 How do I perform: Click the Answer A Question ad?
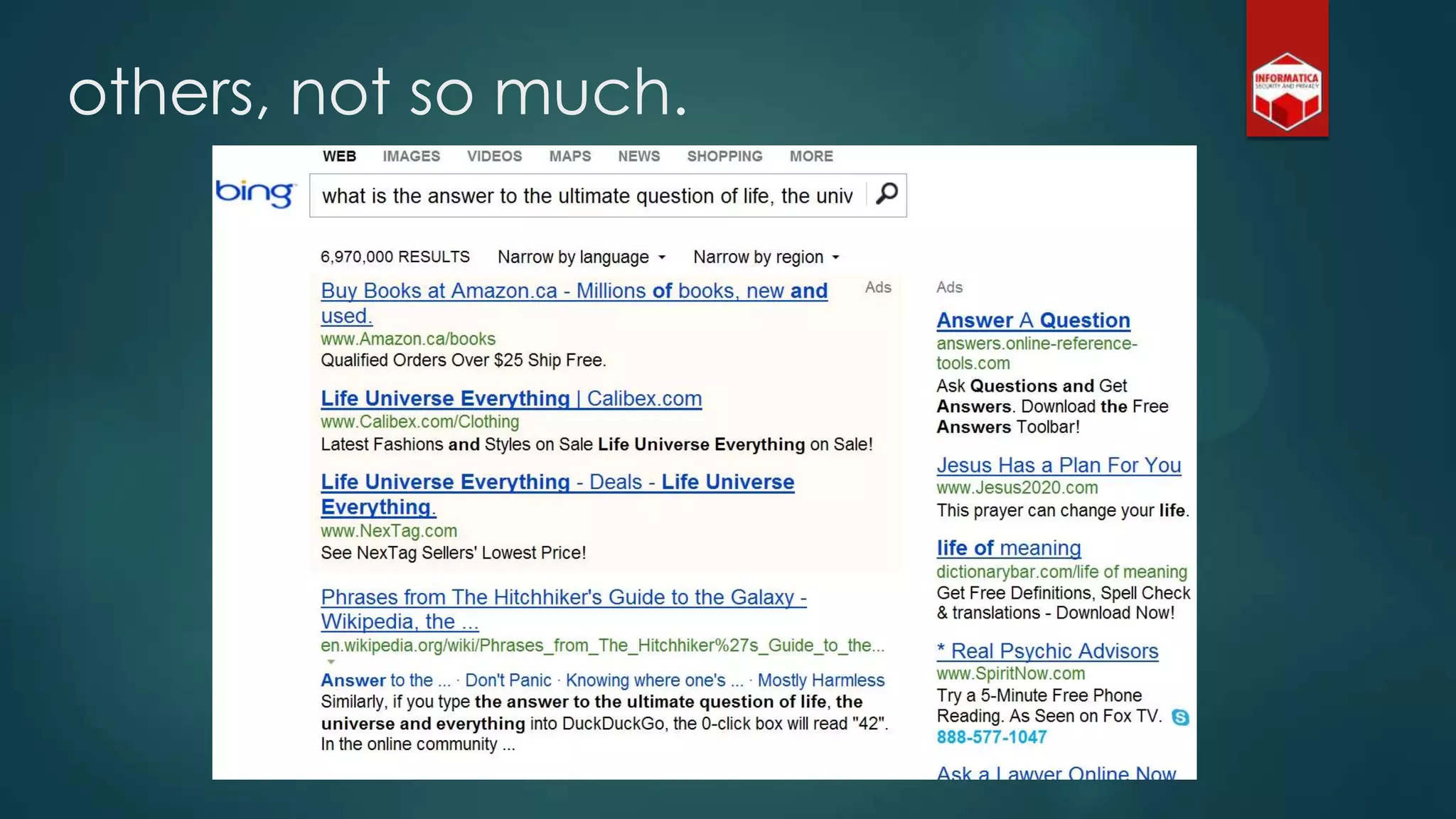click(1032, 321)
